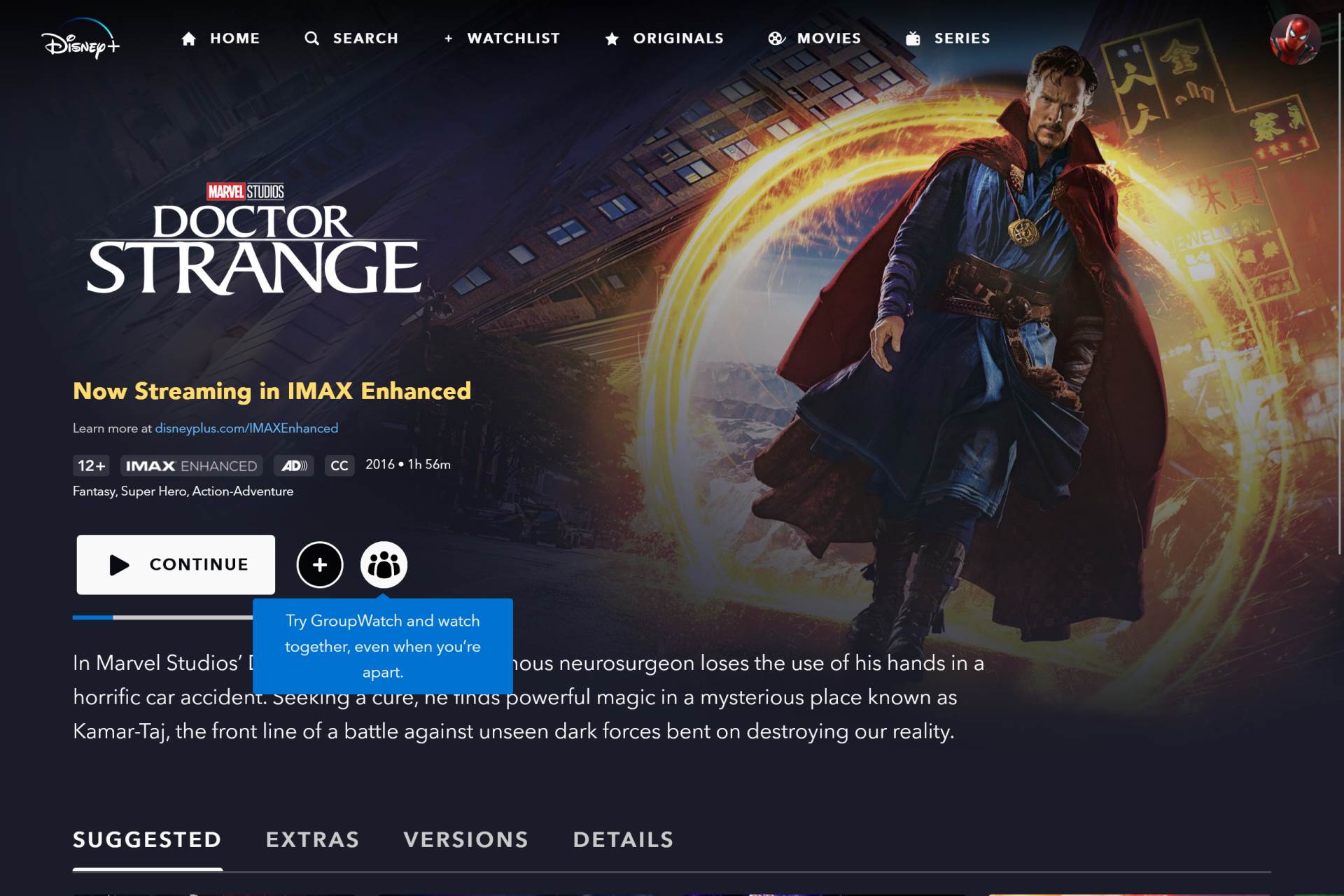Start a GroupWatch session
The image size is (1344, 896).
pyautogui.click(x=385, y=564)
